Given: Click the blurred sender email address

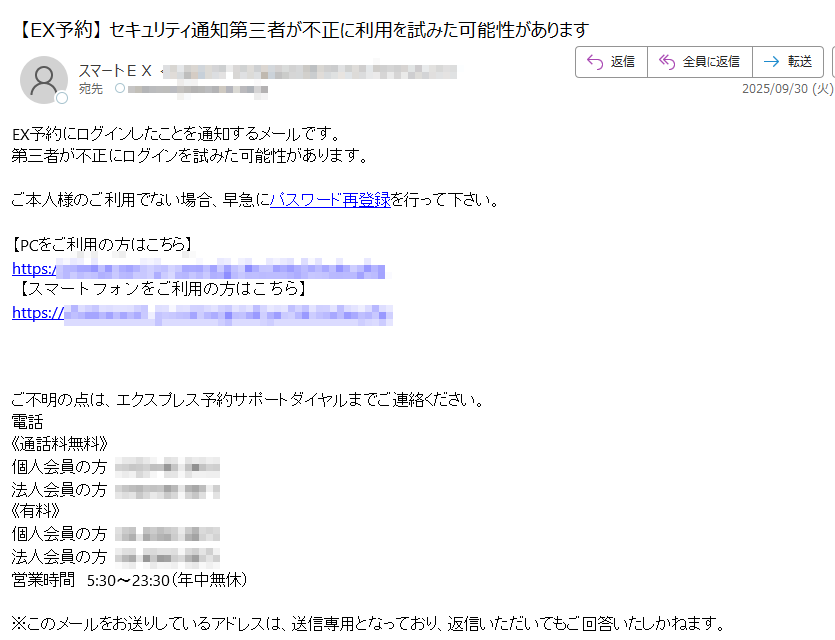Looking at the screenshot, I should tap(309, 71).
